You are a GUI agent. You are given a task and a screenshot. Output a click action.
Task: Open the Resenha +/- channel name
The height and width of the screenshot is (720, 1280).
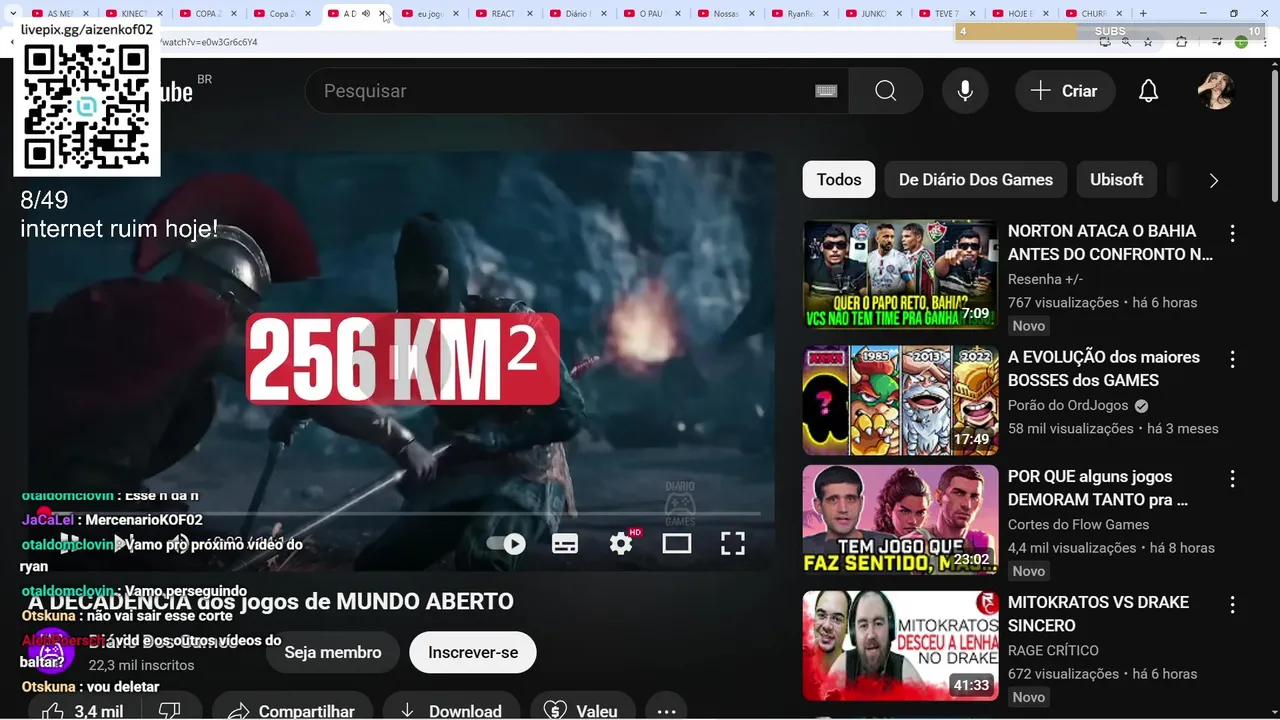click(x=1045, y=279)
